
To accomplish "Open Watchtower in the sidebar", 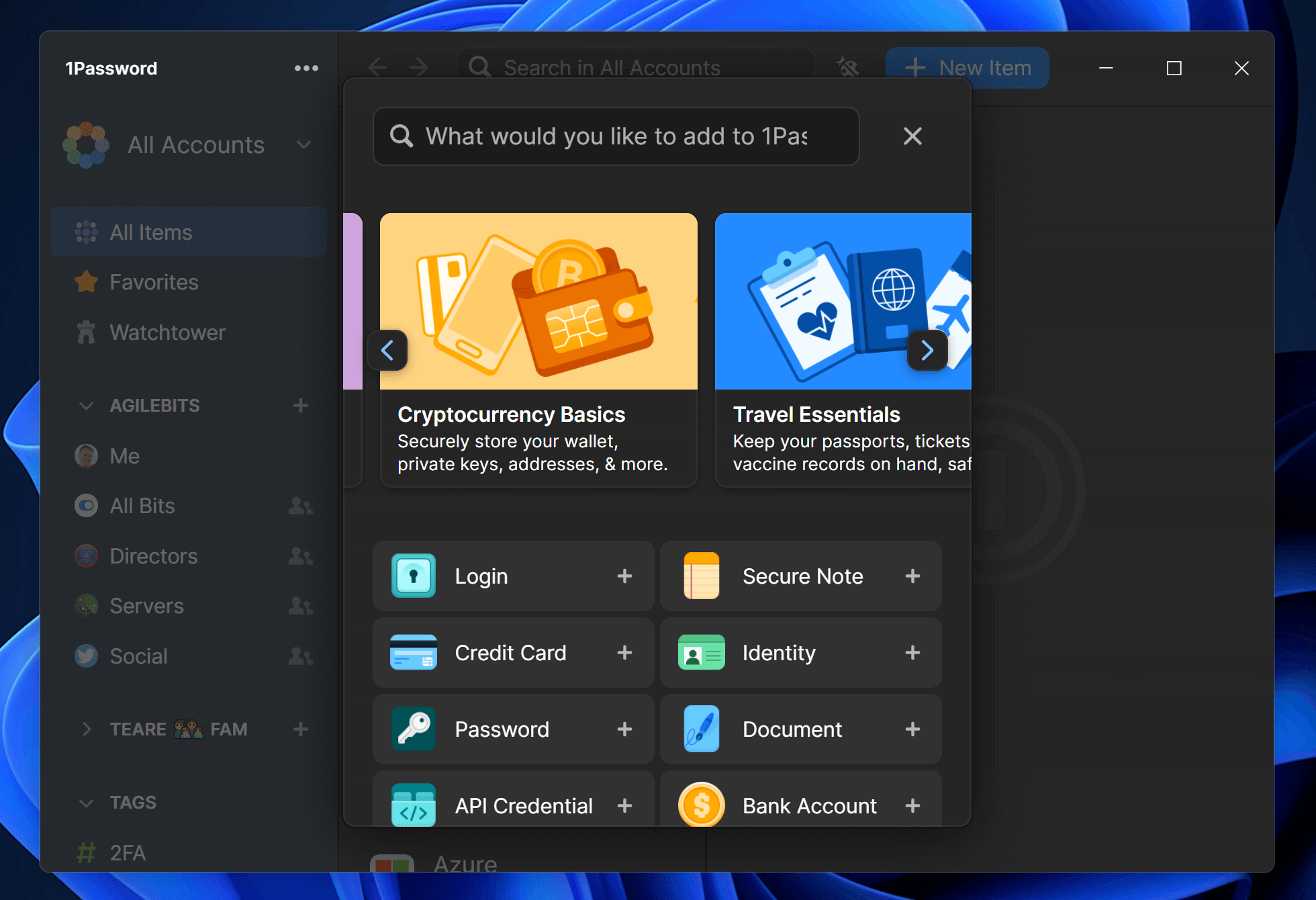I will click(189, 332).
